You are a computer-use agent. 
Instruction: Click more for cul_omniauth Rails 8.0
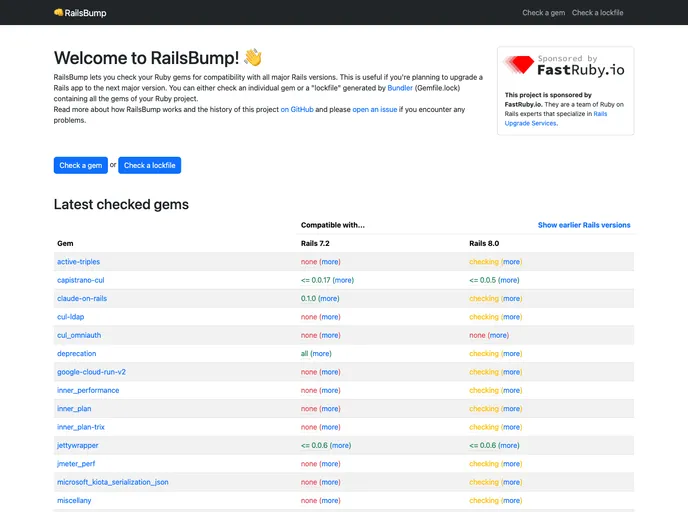click(498, 335)
